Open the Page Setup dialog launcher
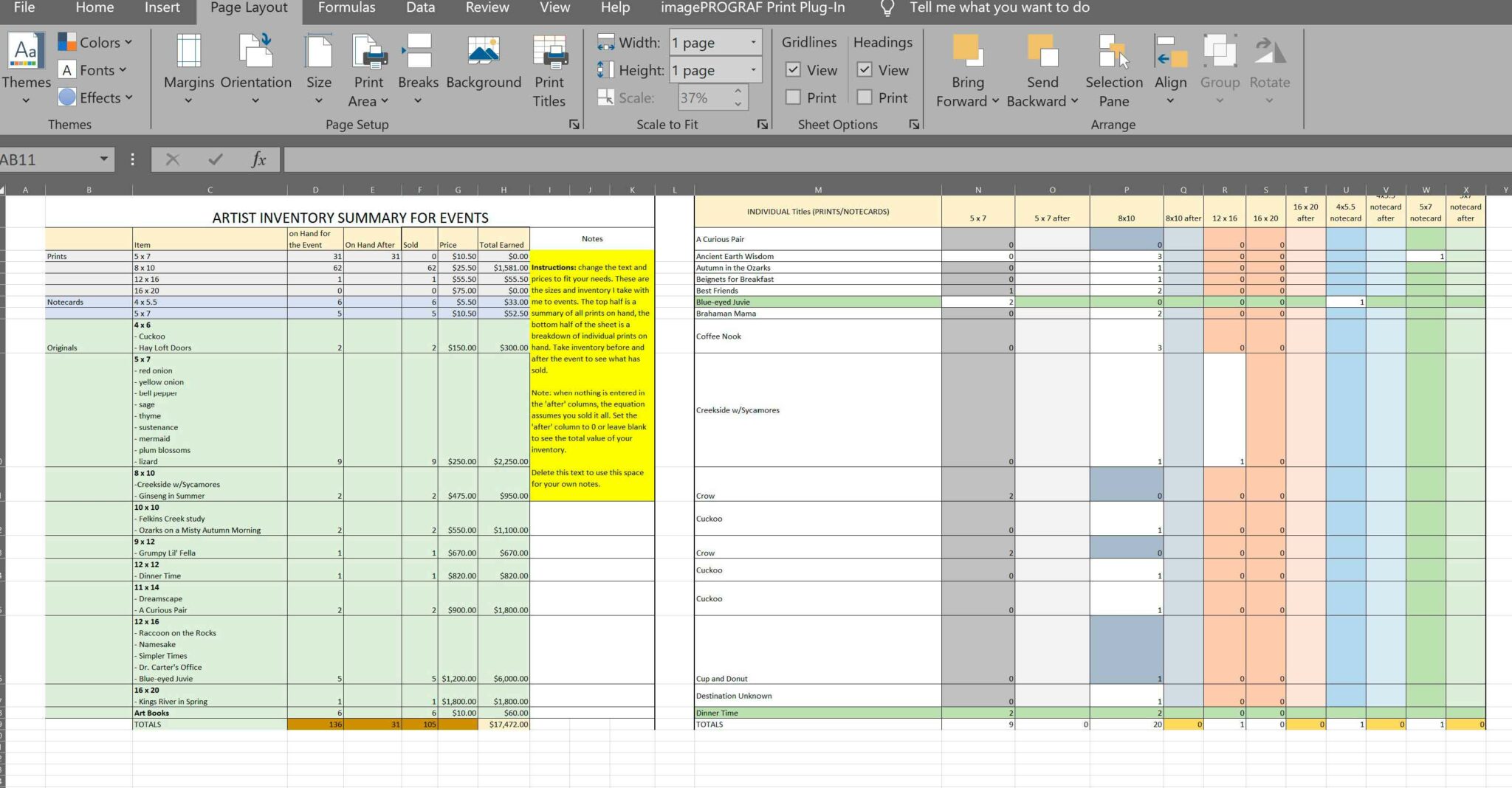The height and width of the screenshot is (788, 1512). coord(574,124)
